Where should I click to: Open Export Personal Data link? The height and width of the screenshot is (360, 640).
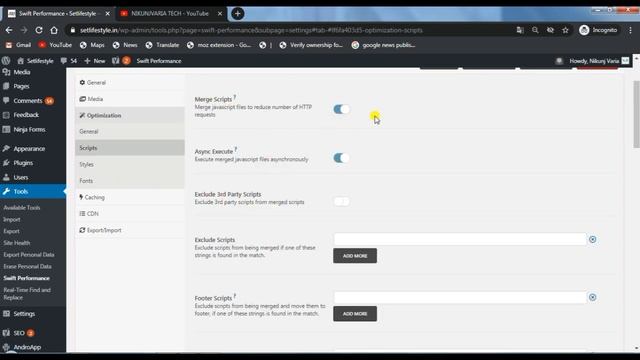(29, 255)
